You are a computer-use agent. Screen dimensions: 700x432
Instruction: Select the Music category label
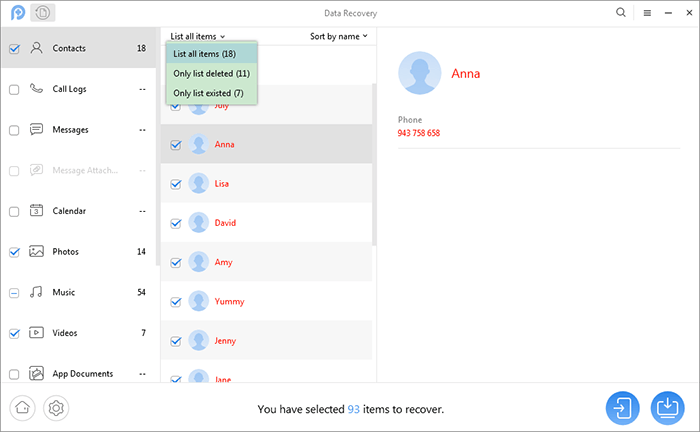[64, 292]
